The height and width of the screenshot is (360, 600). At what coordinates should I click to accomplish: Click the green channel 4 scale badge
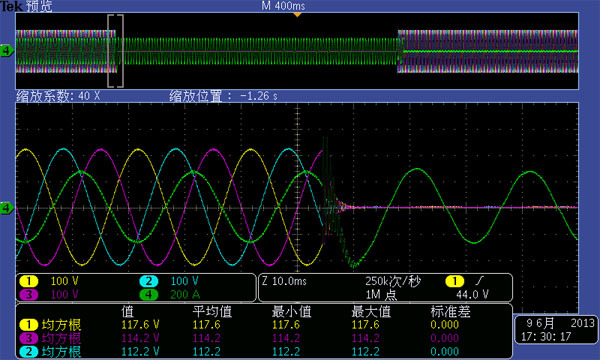click(x=148, y=295)
